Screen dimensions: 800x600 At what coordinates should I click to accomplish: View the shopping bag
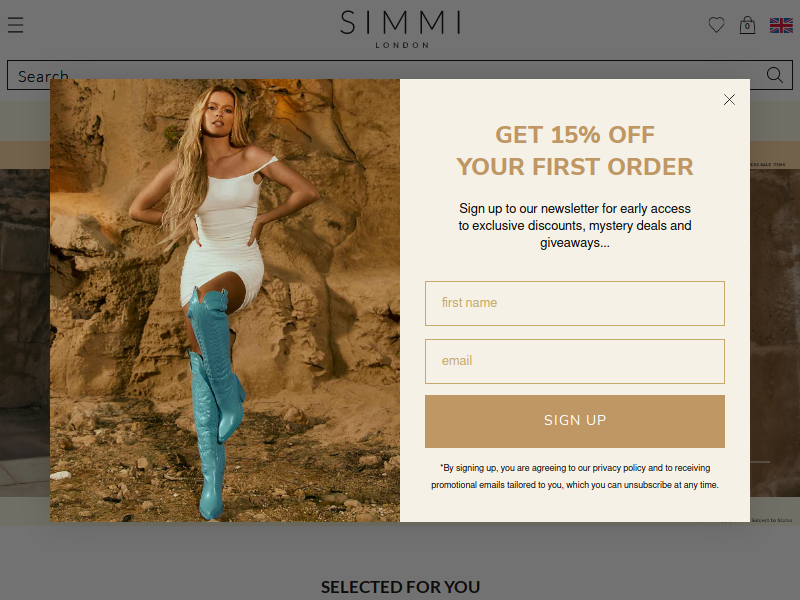point(747,25)
